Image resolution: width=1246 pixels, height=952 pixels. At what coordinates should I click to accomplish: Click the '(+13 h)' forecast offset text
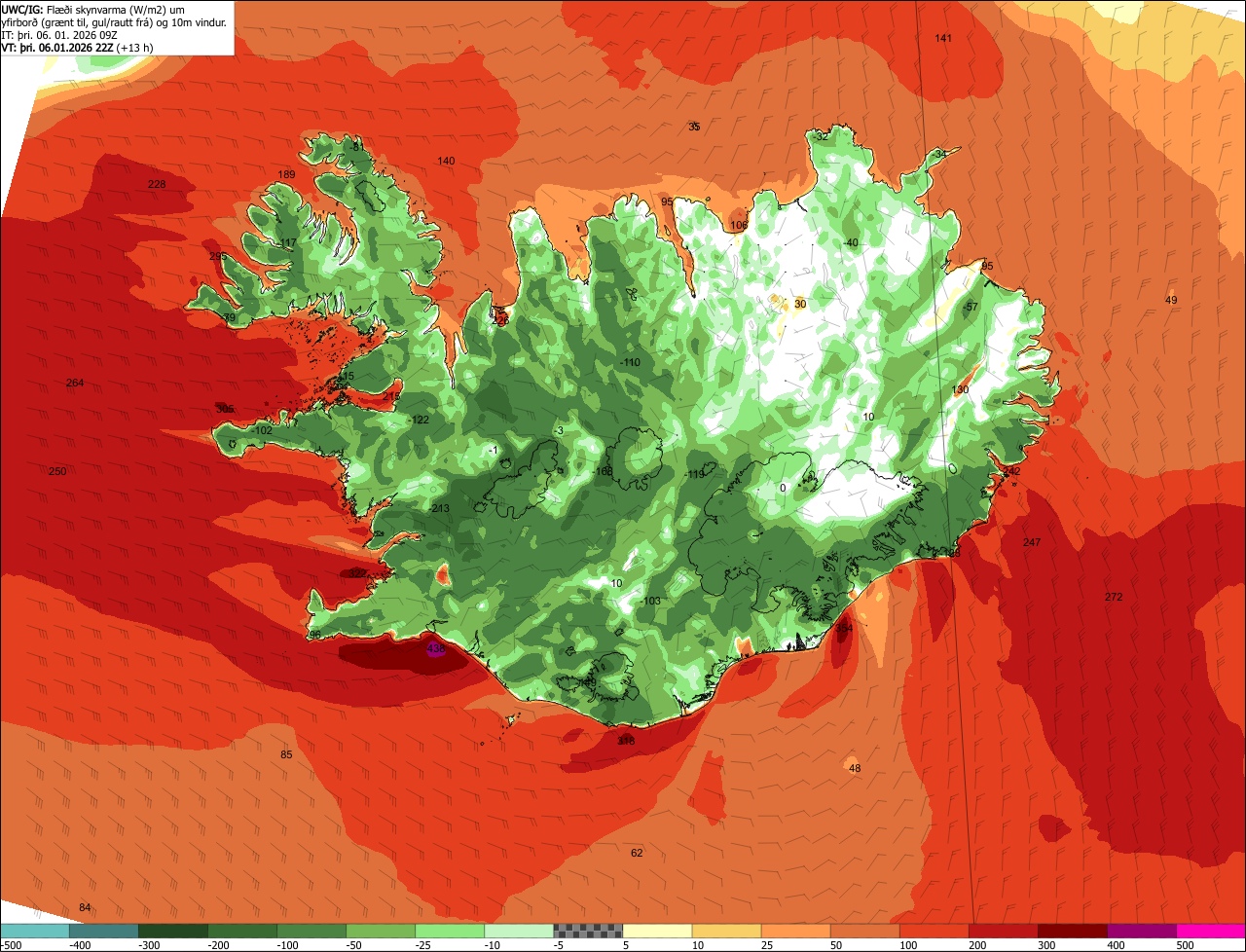click(135, 47)
